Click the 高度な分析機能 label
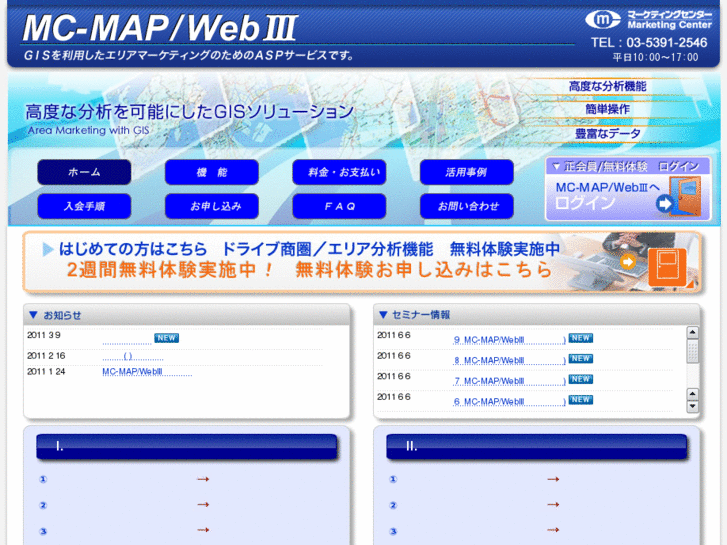Screen dimensions: 727x545 [607, 86]
